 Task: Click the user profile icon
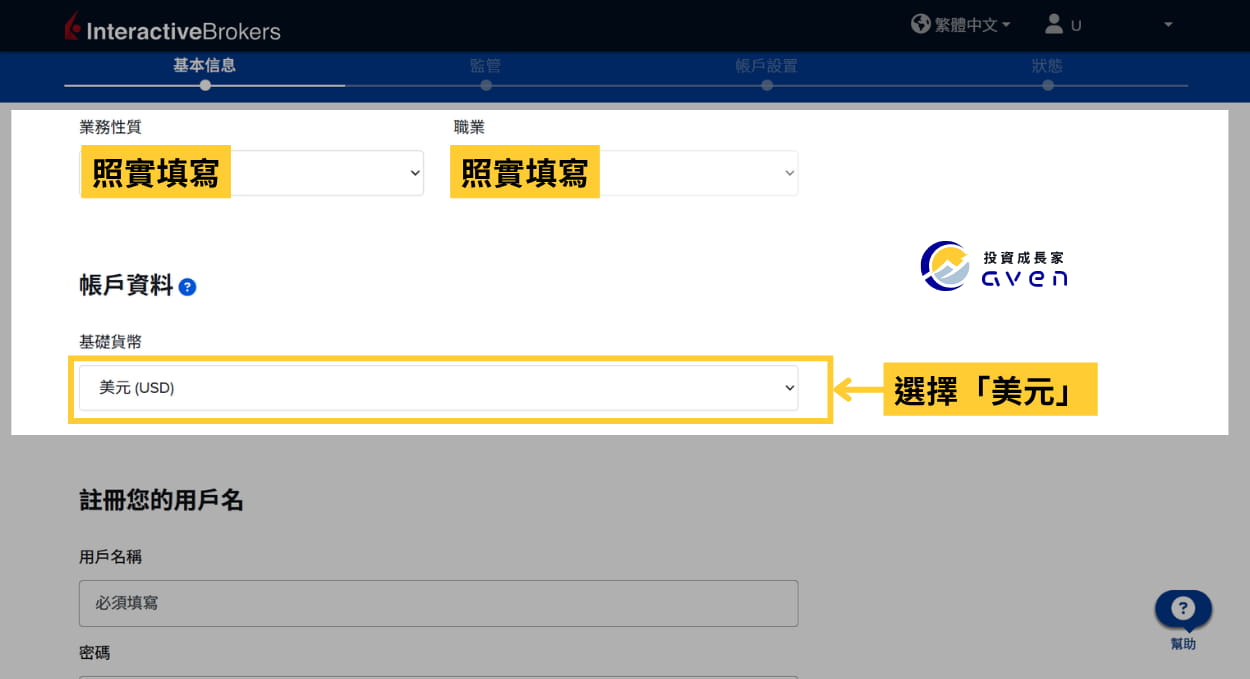tap(1054, 23)
